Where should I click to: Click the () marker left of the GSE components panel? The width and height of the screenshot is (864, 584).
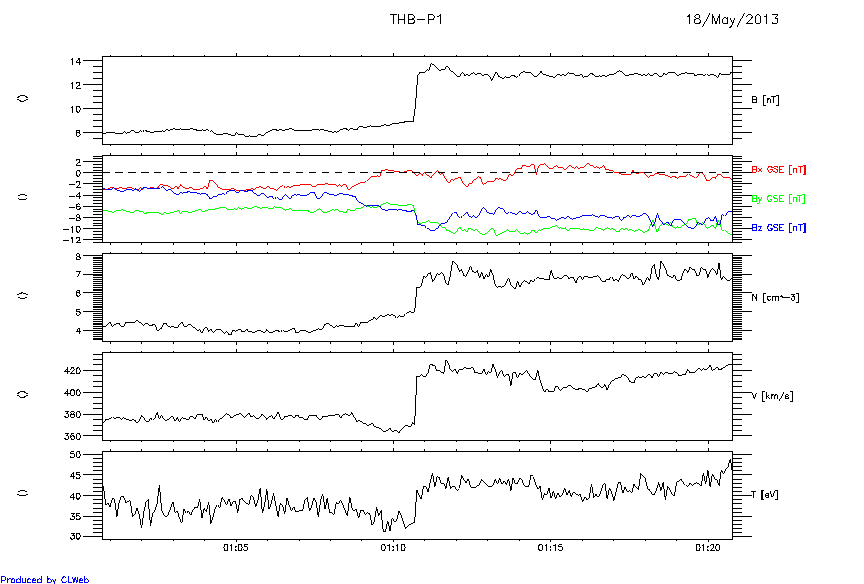(23, 197)
